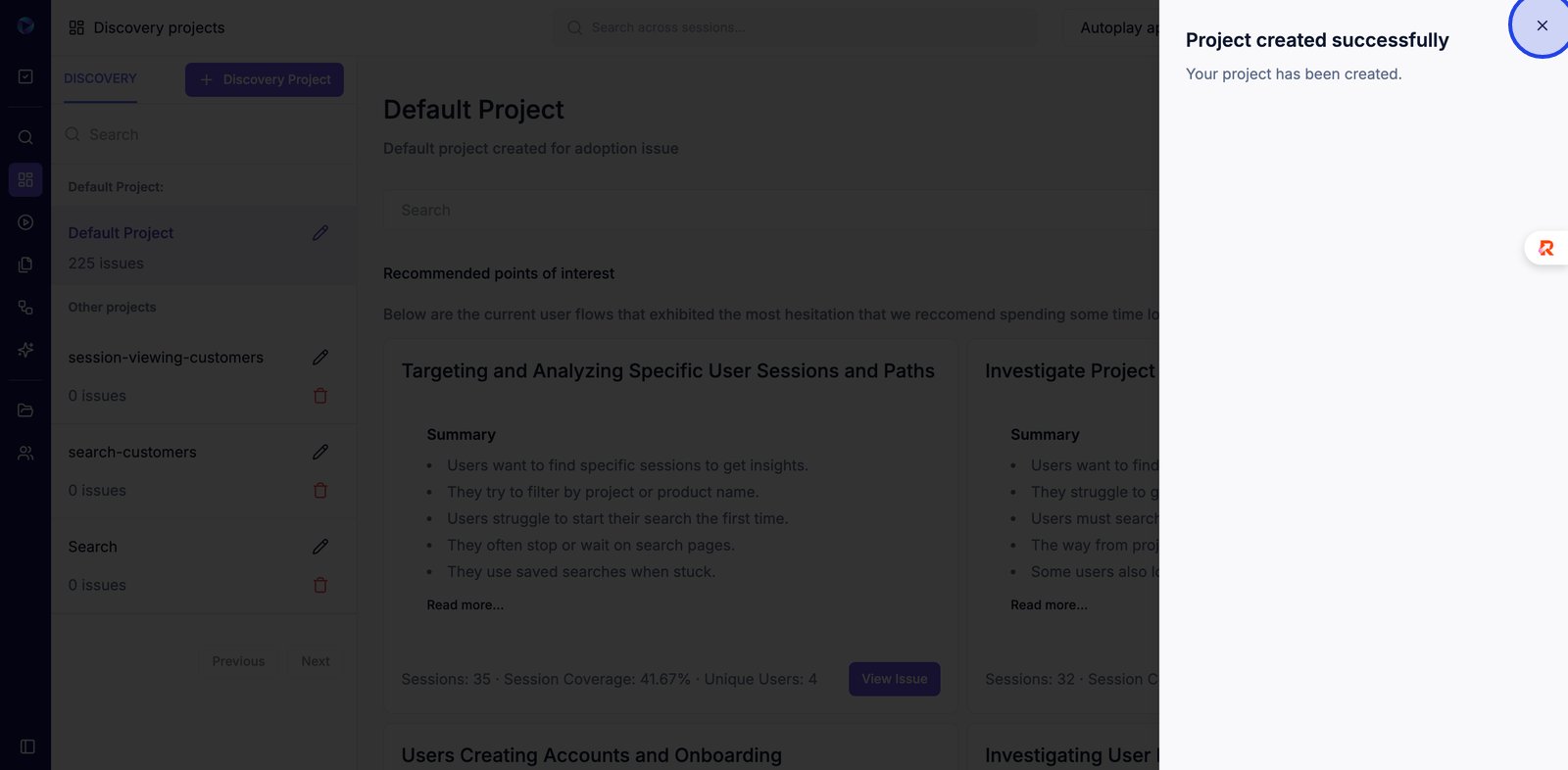Open the sidebar search icon
Screen dimensions: 1568x770
[x=25, y=137]
